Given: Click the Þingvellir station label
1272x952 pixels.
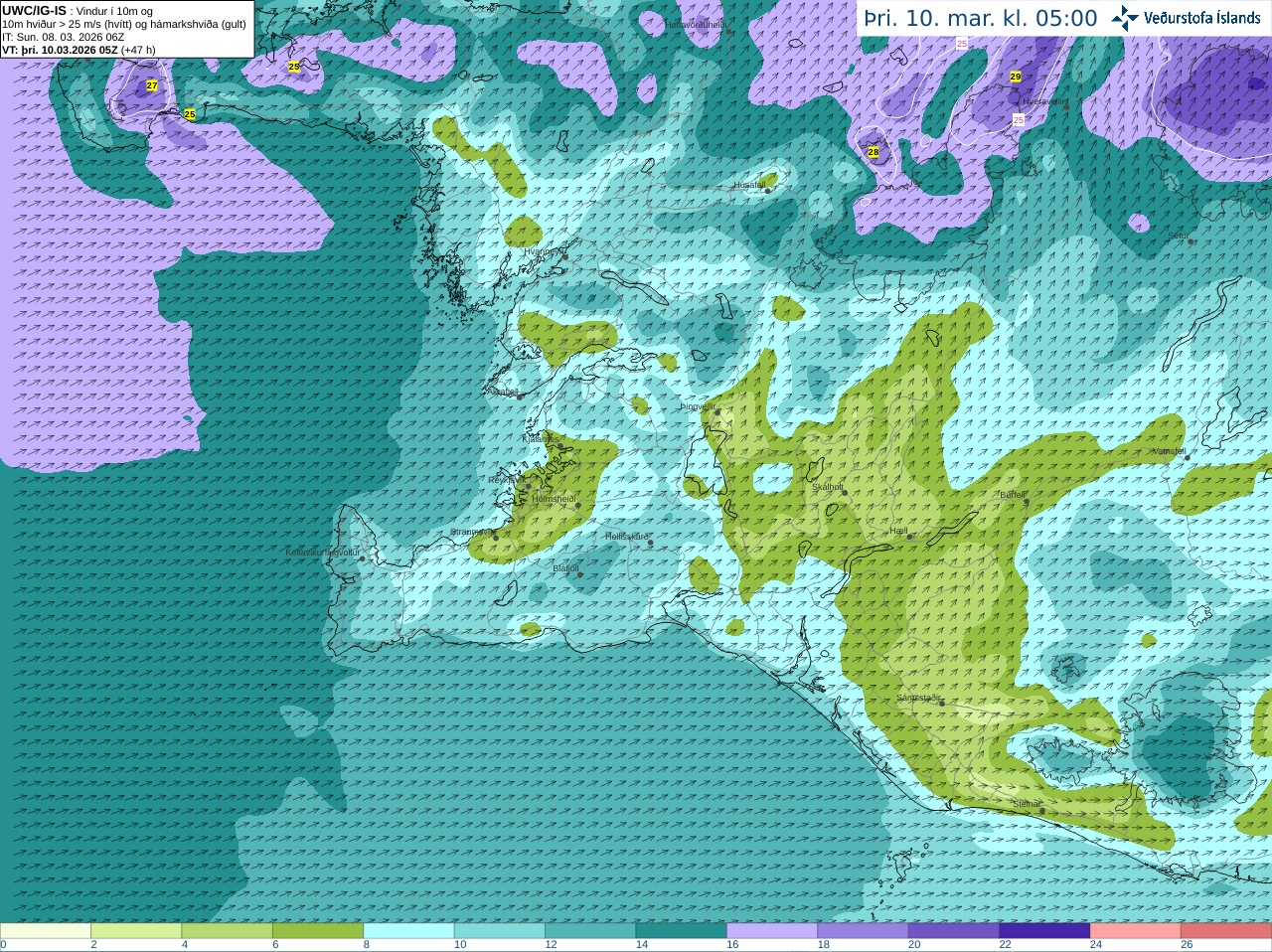Looking at the screenshot, I should pos(698,406).
